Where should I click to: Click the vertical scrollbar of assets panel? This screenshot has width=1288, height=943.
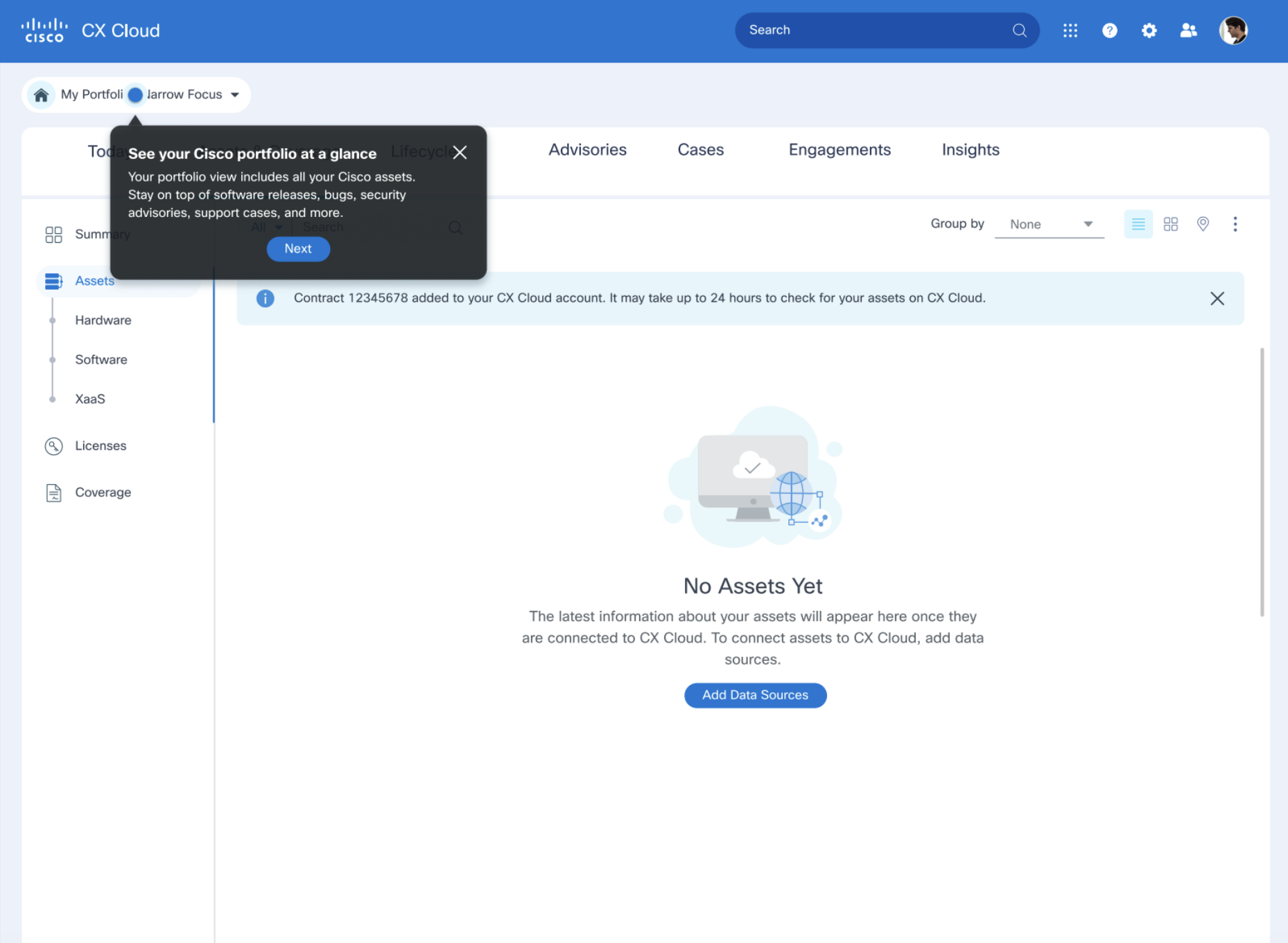1262,482
